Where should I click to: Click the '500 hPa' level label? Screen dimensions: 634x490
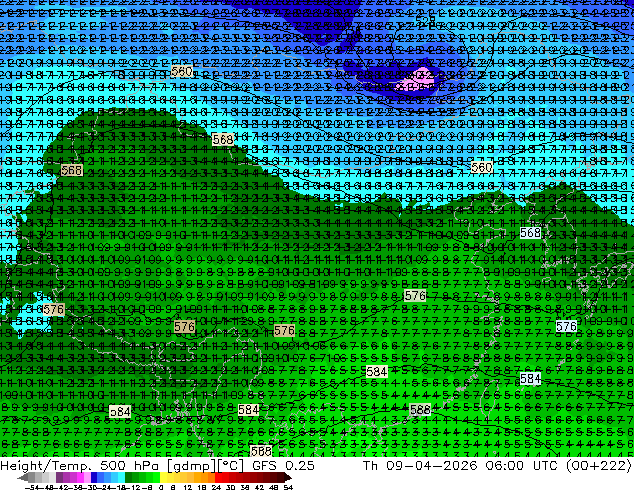pyautogui.click(x=131, y=465)
